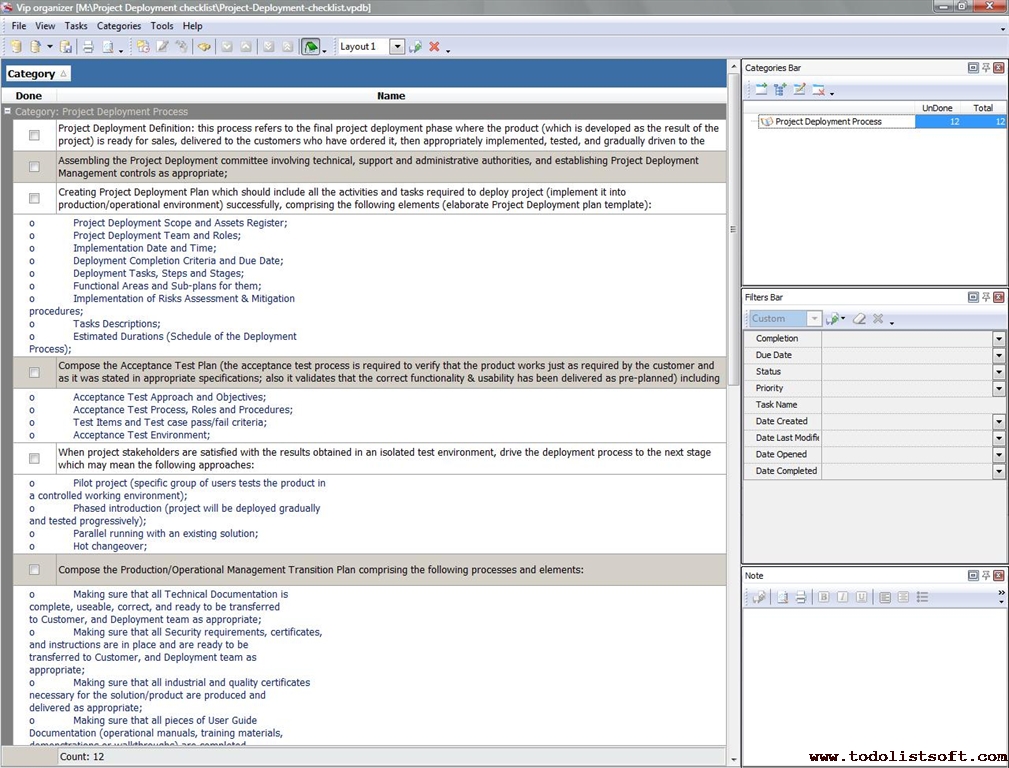The width and height of the screenshot is (1009, 768).
Task: Click the delete category icon in Categories Bar
Action: [x=818, y=90]
